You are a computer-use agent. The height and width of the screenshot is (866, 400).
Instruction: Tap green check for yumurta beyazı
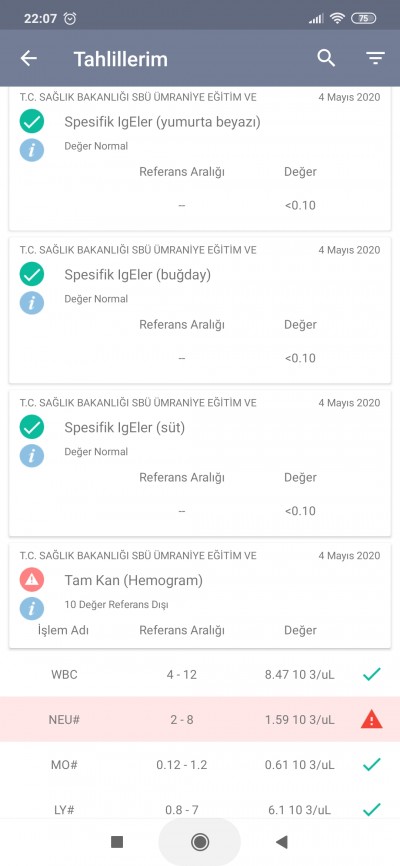pos(32,122)
